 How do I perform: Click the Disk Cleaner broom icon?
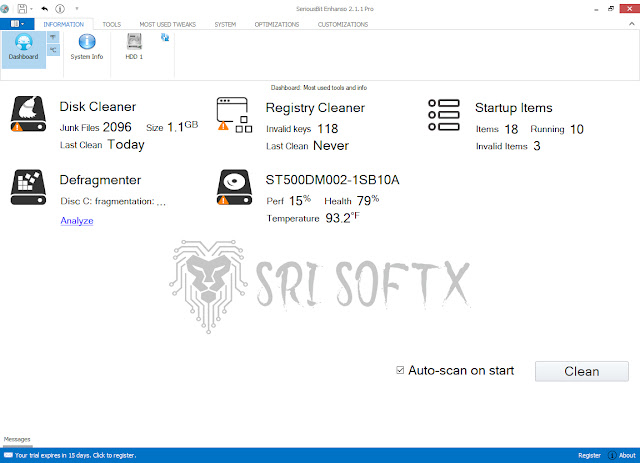point(28,114)
